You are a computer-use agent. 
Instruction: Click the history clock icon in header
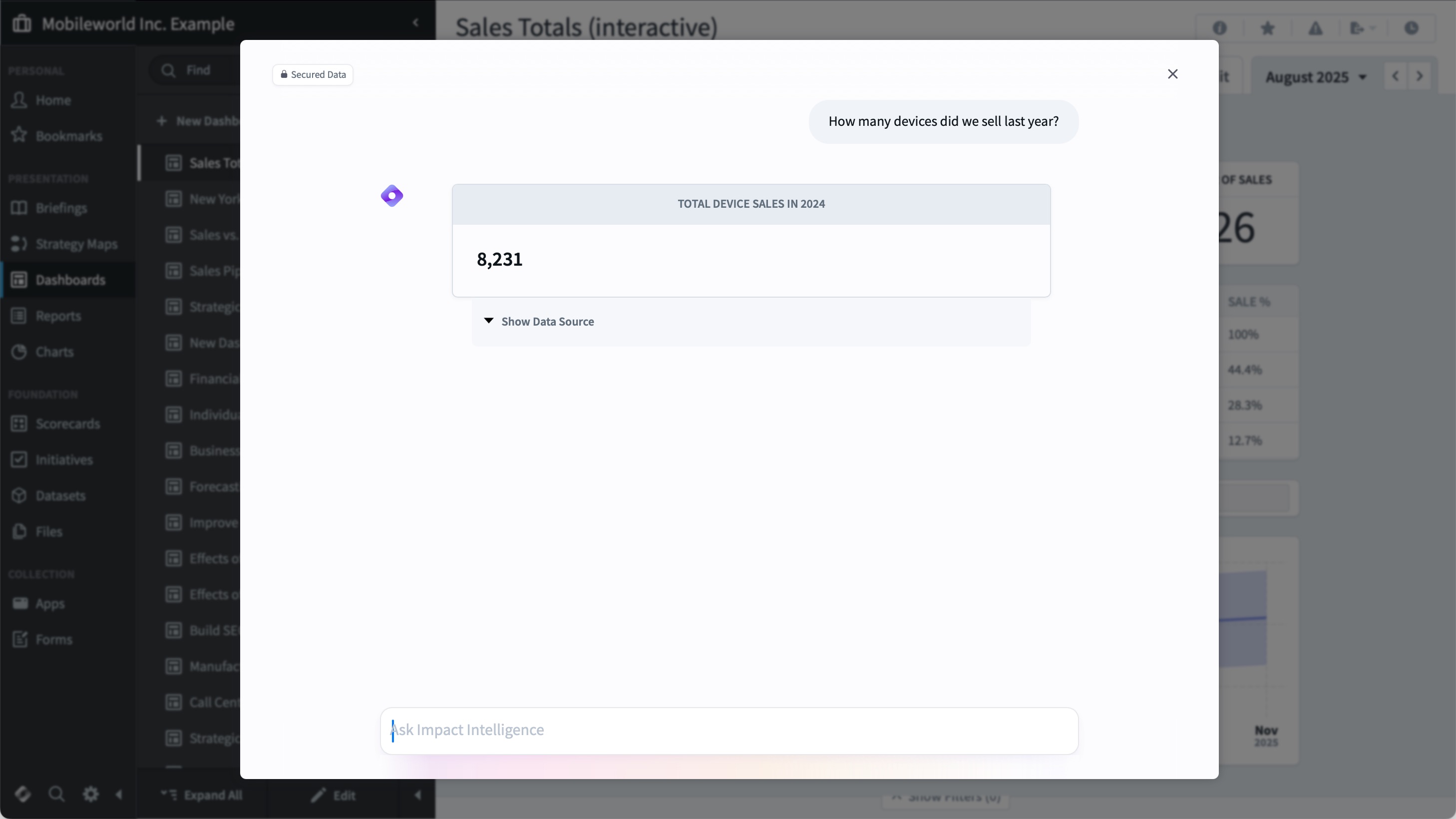coord(1412,28)
